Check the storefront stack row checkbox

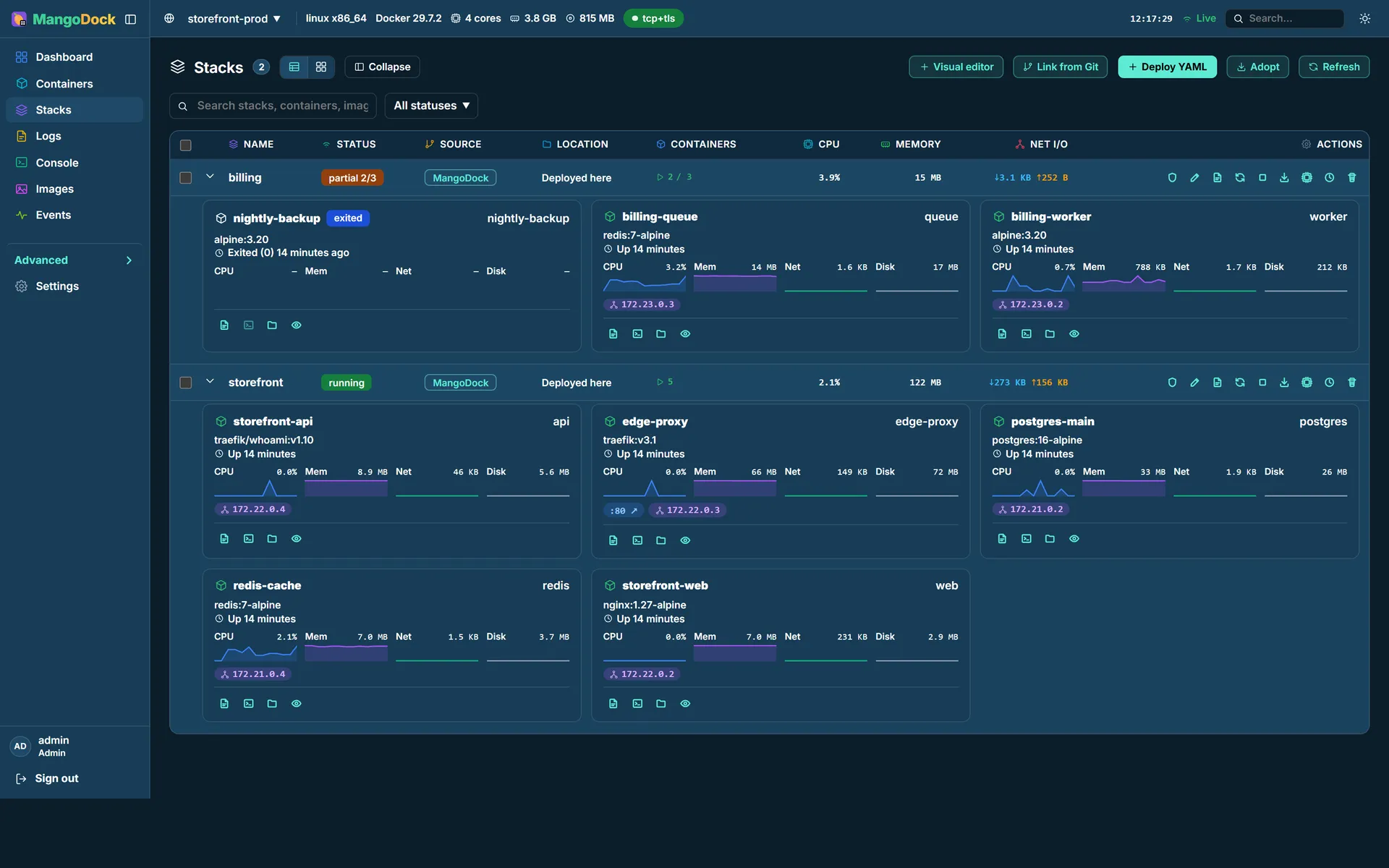pyautogui.click(x=186, y=383)
